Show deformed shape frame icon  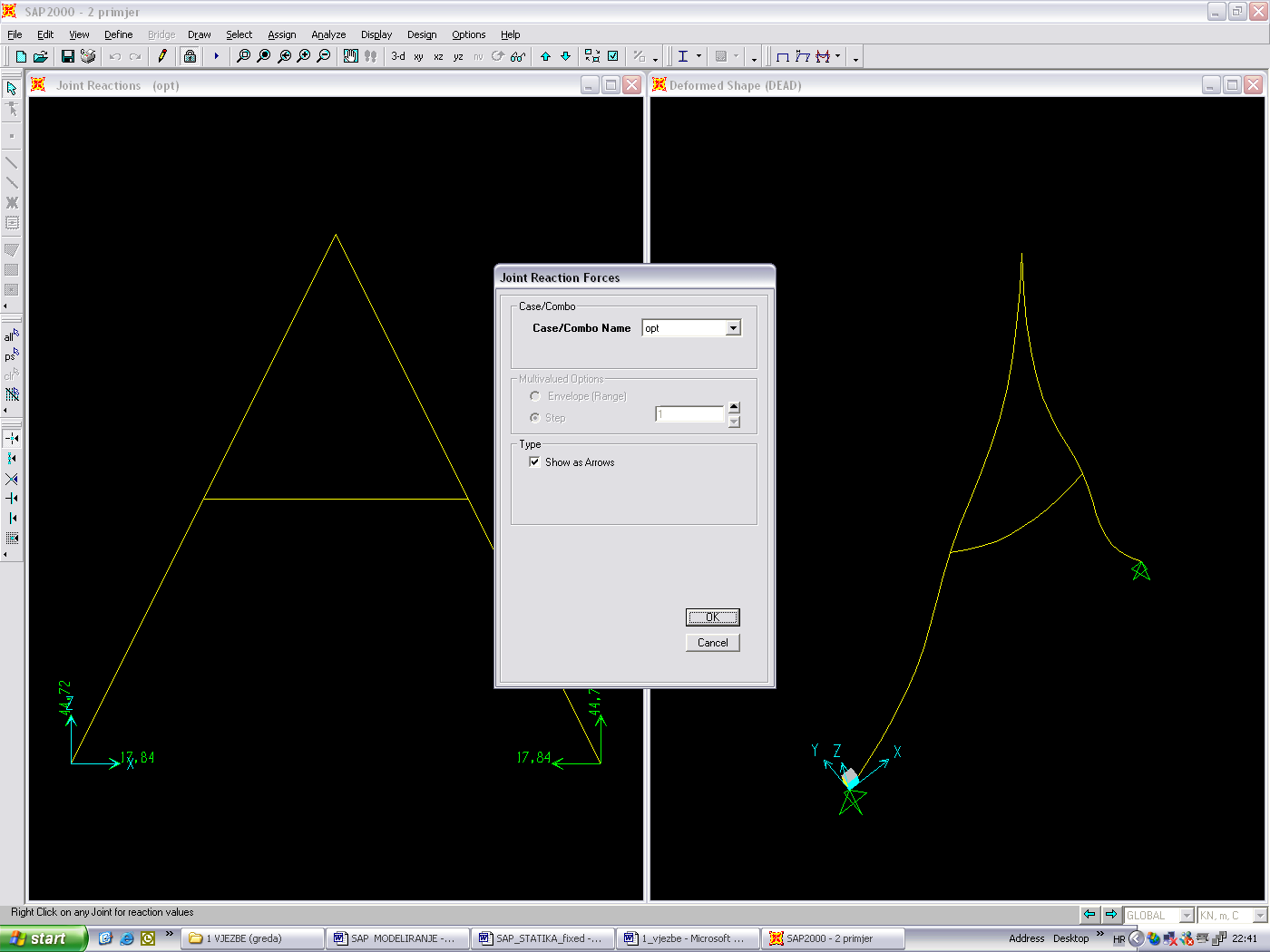(x=802, y=56)
